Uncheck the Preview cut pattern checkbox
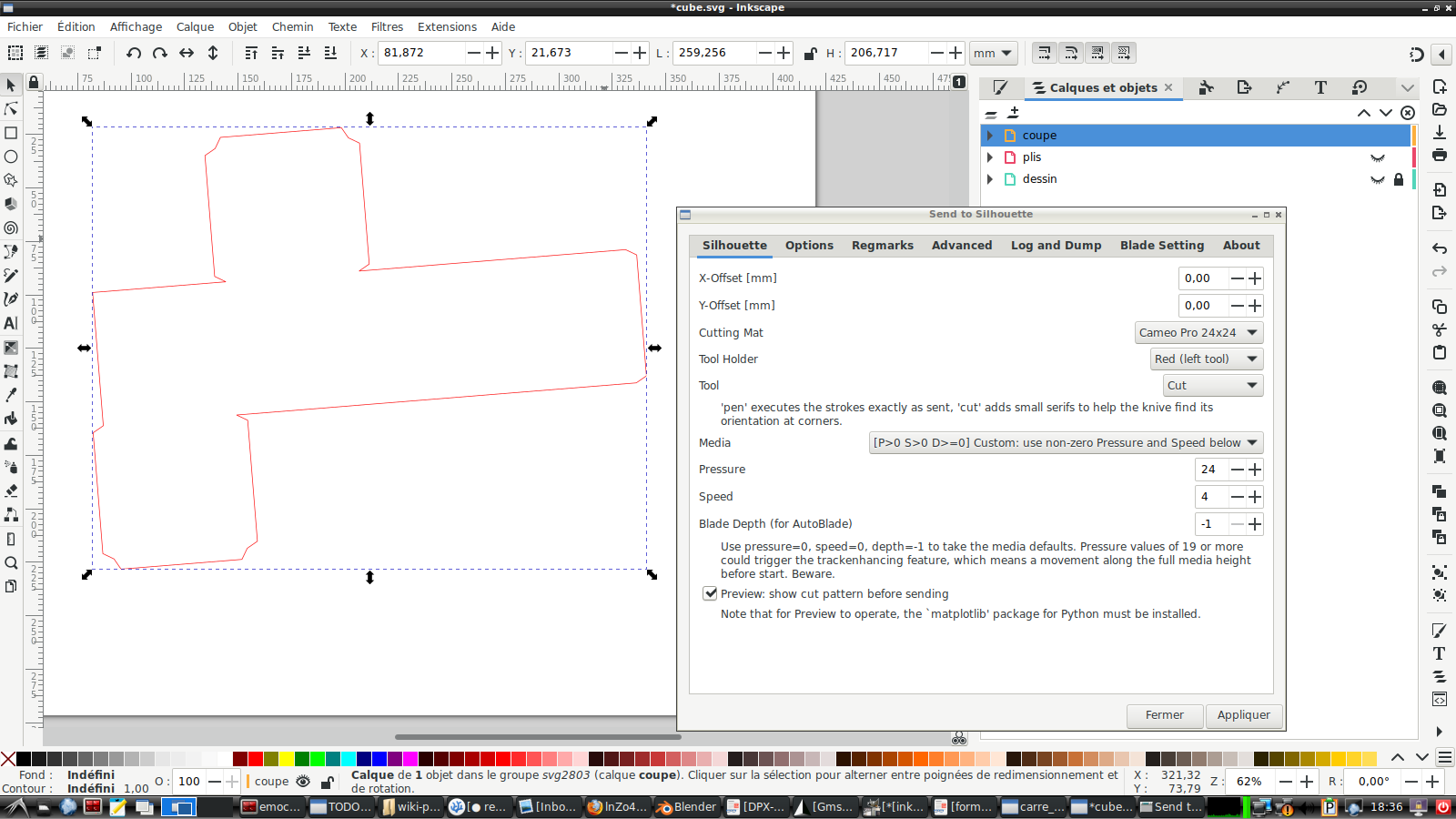This screenshot has height=819, width=1456. pos(711,593)
